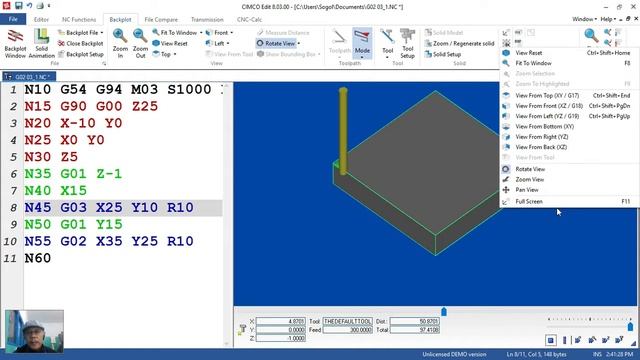Click the stop button in backplot controls
The height and width of the screenshot is (360, 640).
click(550, 340)
